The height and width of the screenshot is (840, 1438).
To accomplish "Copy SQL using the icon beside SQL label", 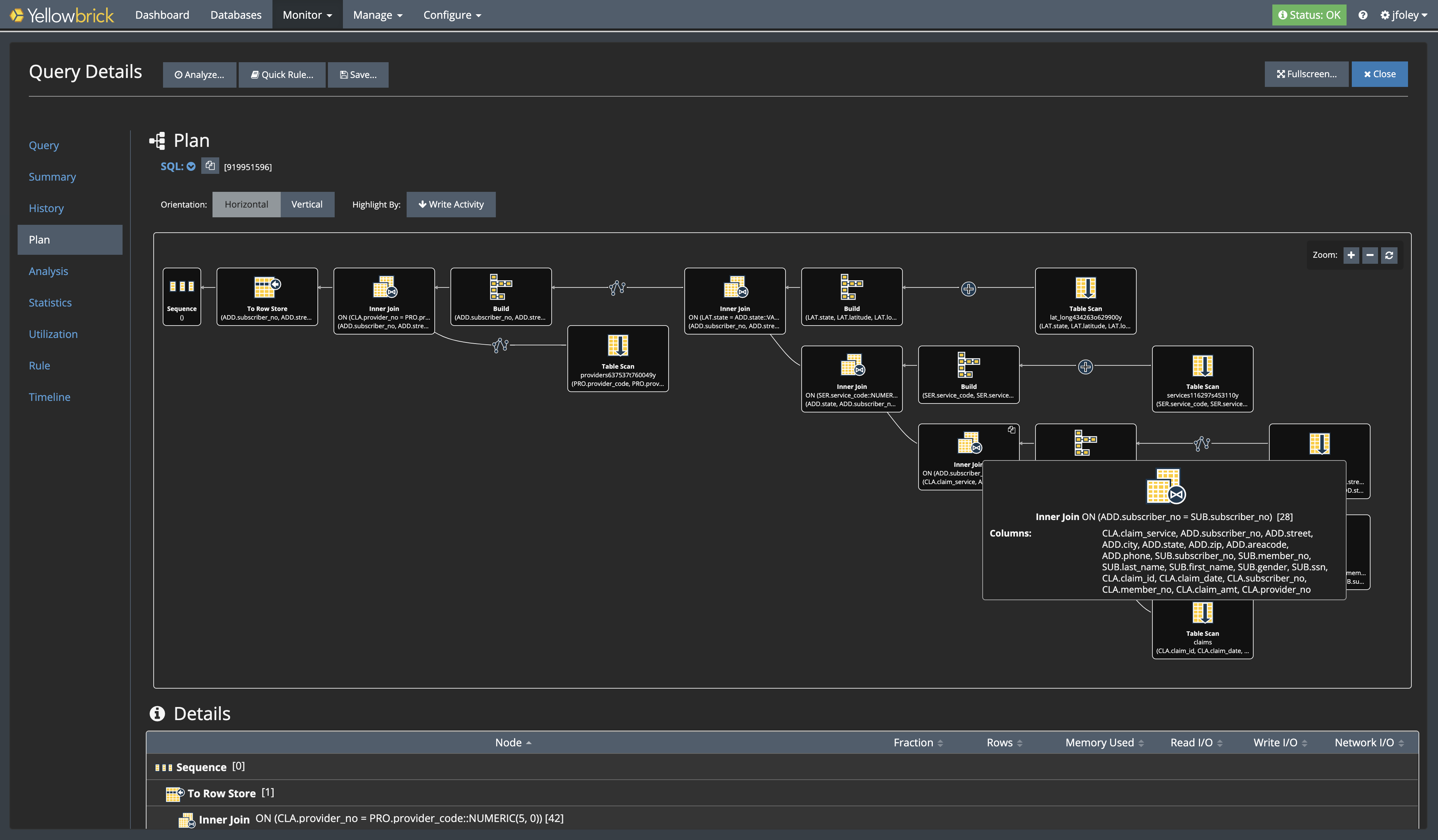I will pos(210,166).
